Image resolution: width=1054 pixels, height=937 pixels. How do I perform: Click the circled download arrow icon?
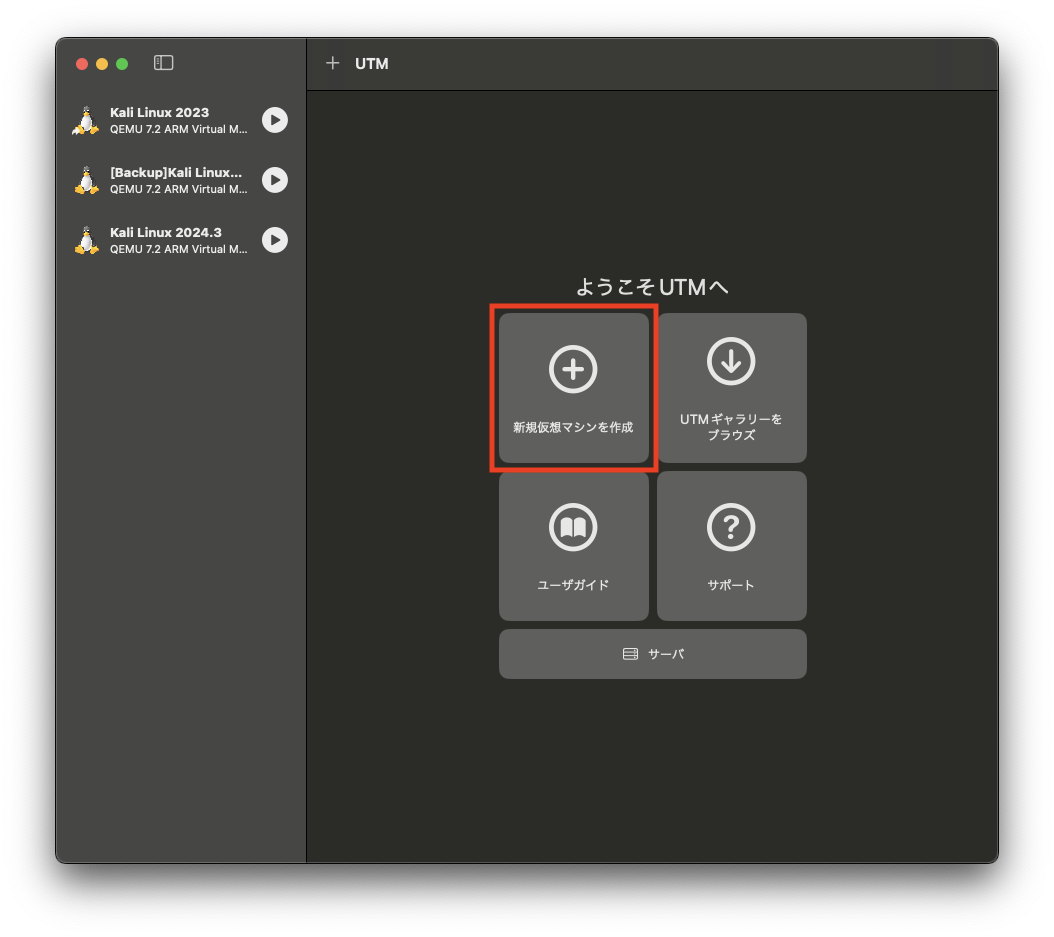coord(731,362)
